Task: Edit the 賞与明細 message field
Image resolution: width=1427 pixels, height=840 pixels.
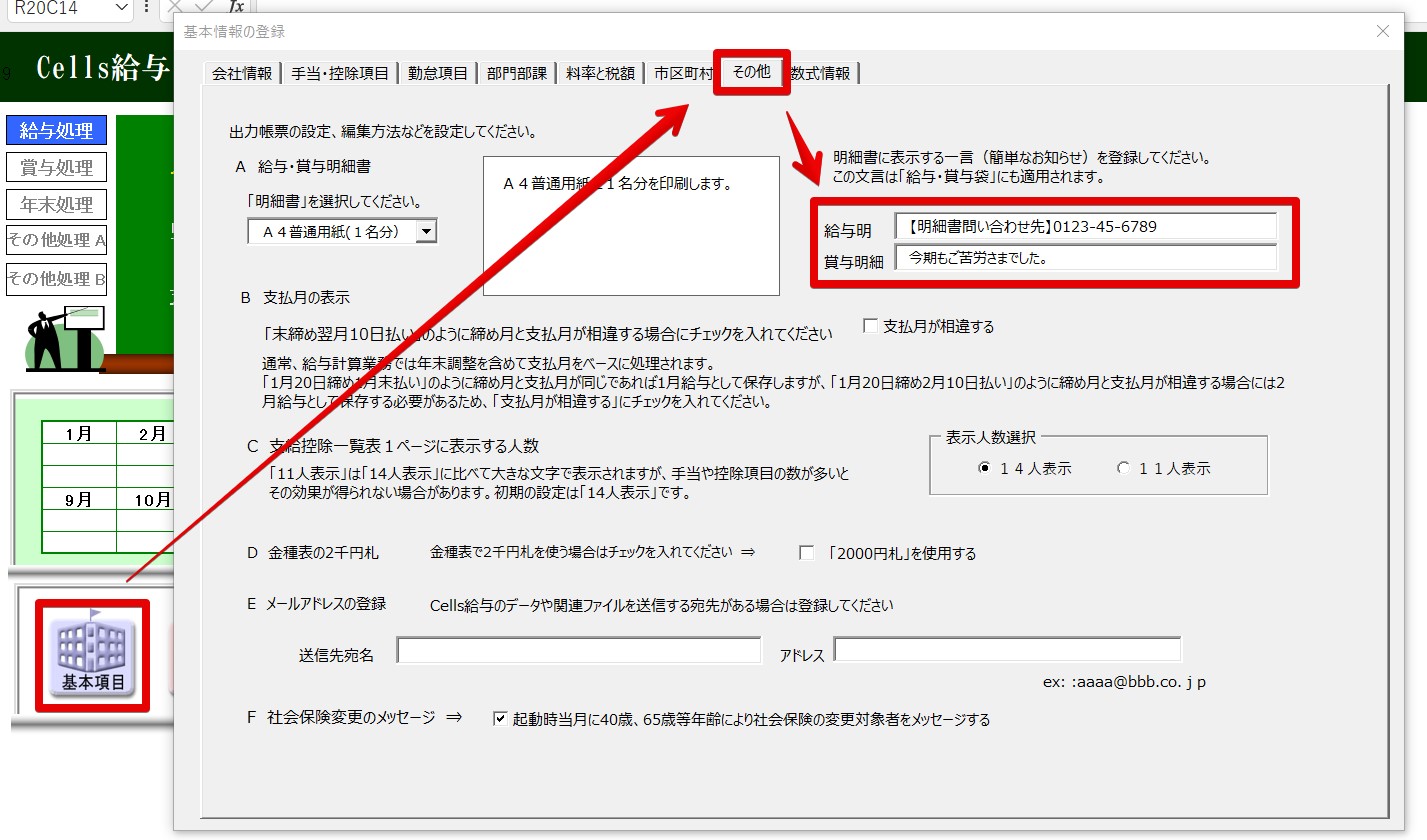Action: (1086, 258)
